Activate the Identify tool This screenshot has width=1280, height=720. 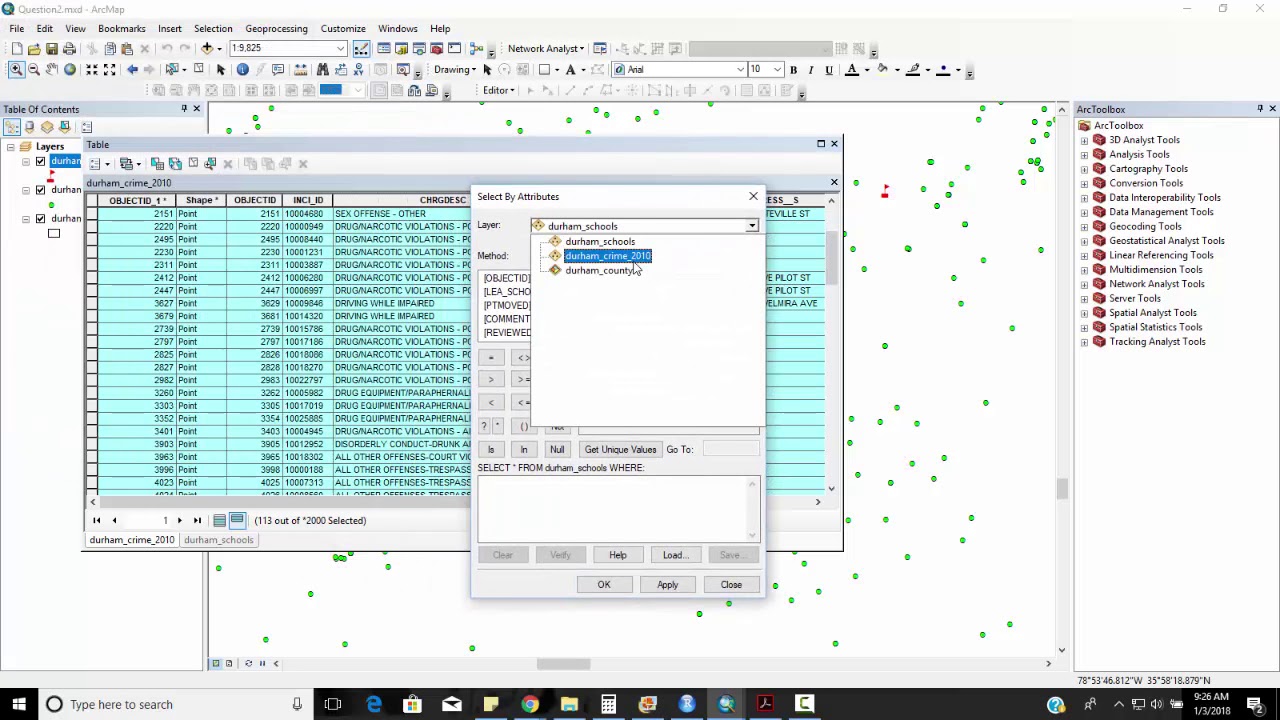point(243,69)
